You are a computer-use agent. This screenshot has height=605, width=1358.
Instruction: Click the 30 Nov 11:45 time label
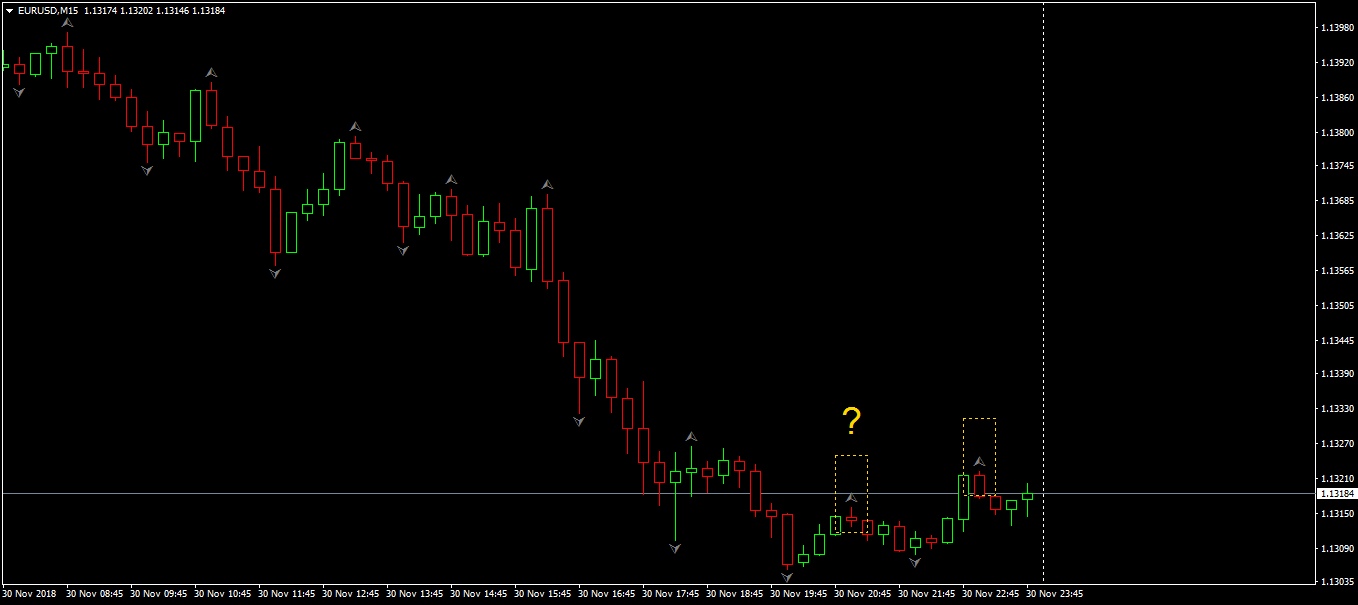pyautogui.click(x=287, y=593)
